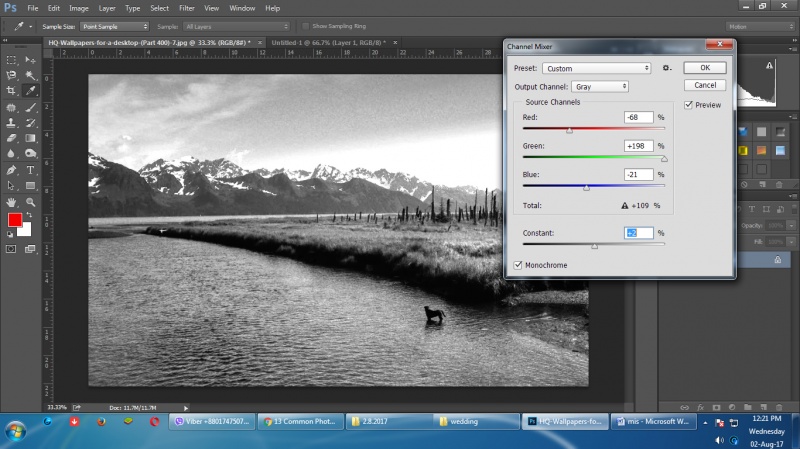Select the Rectangular Marquee tool
The height and width of the screenshot is (449, 800).
tap(11, 59)
